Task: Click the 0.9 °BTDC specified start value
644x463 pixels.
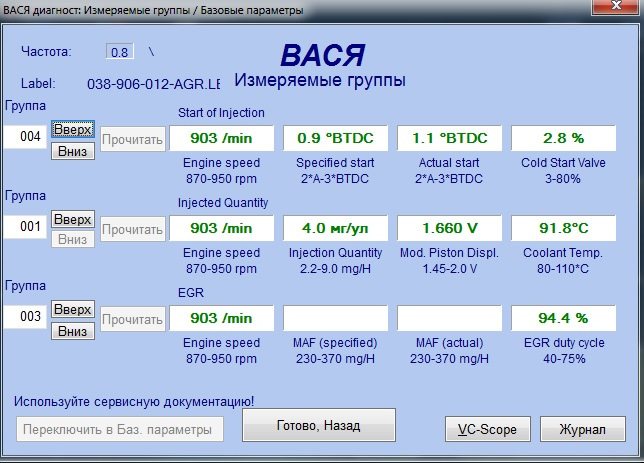Action: pos(335,138)
